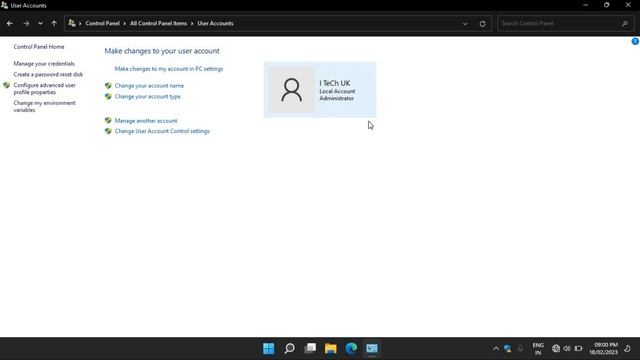
Task: Select the Control Panel breadcrumb
Action: (x=102, y=23)
